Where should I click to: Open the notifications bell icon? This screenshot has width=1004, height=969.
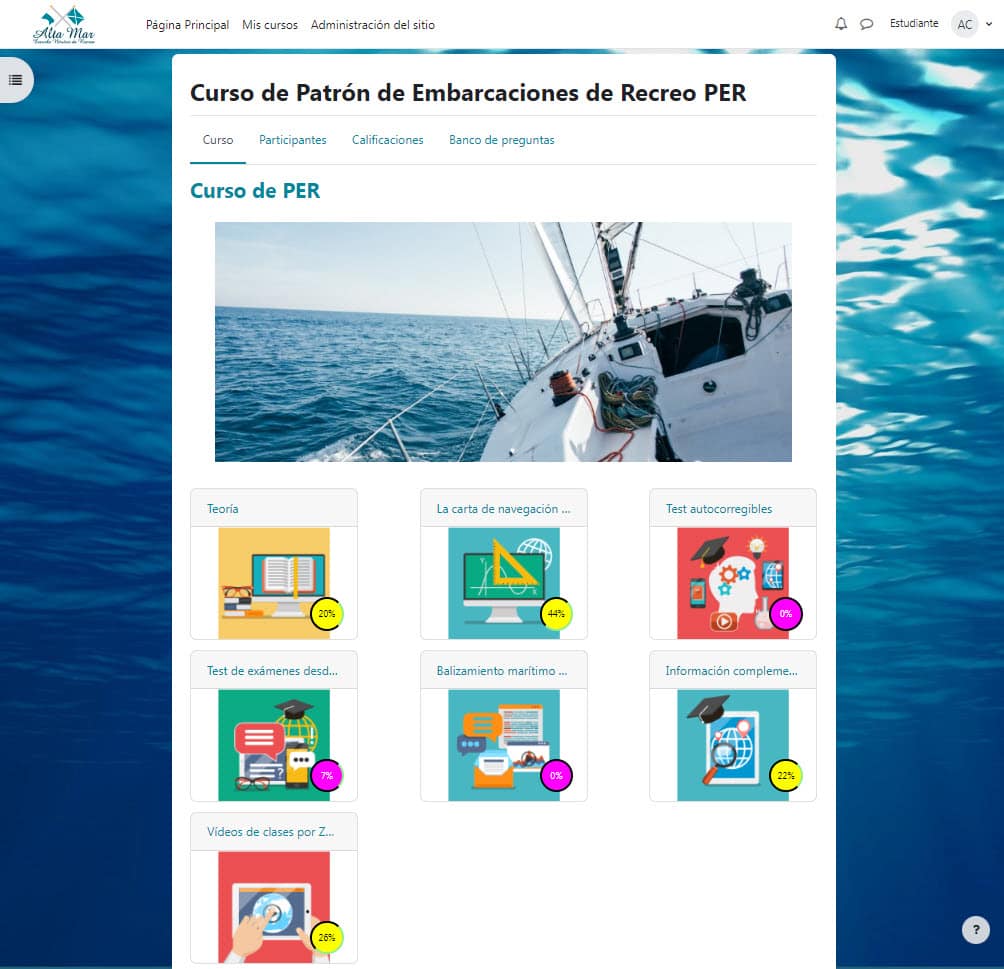[x=840, y=24]
